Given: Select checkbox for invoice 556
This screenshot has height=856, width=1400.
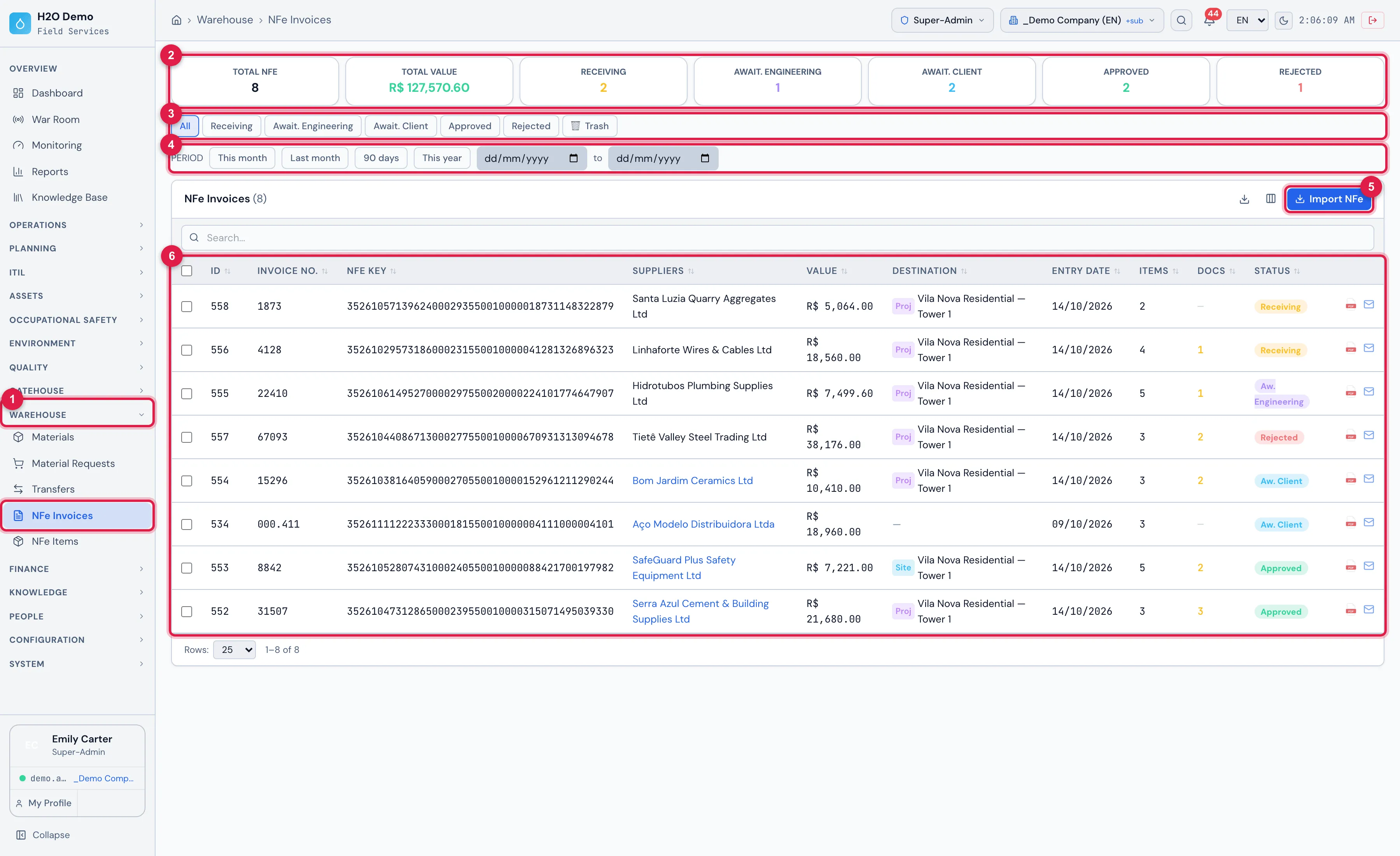Looking at the screenshot, I should pyautogui.click(x=187, y=350).
